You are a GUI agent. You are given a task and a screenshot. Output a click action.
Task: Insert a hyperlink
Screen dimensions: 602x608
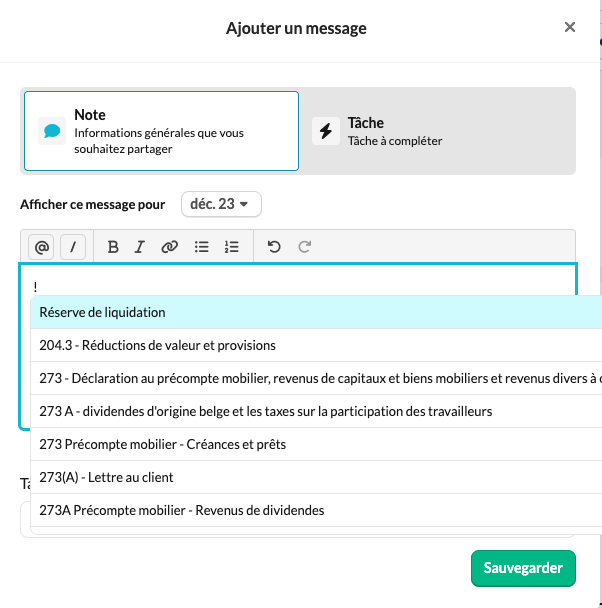(169, 247)
